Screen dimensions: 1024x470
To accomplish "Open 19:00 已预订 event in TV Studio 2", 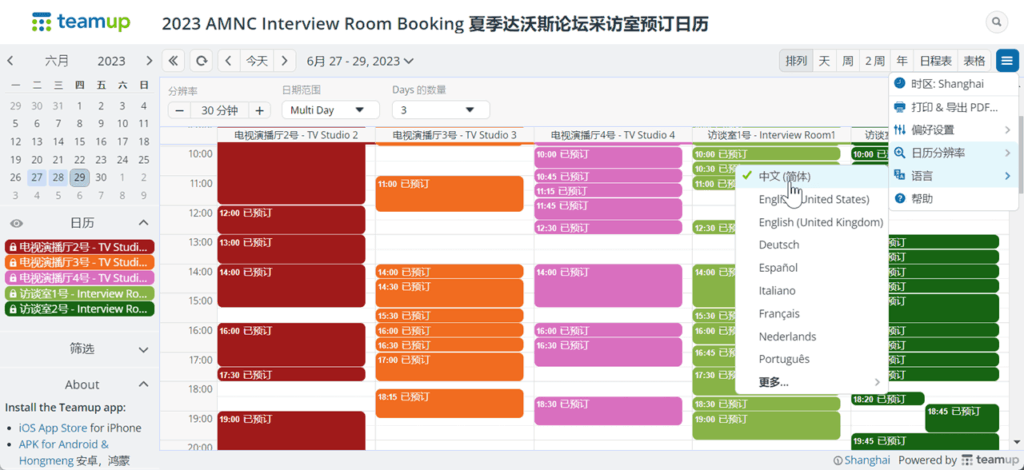I will (x=291, y=430).
